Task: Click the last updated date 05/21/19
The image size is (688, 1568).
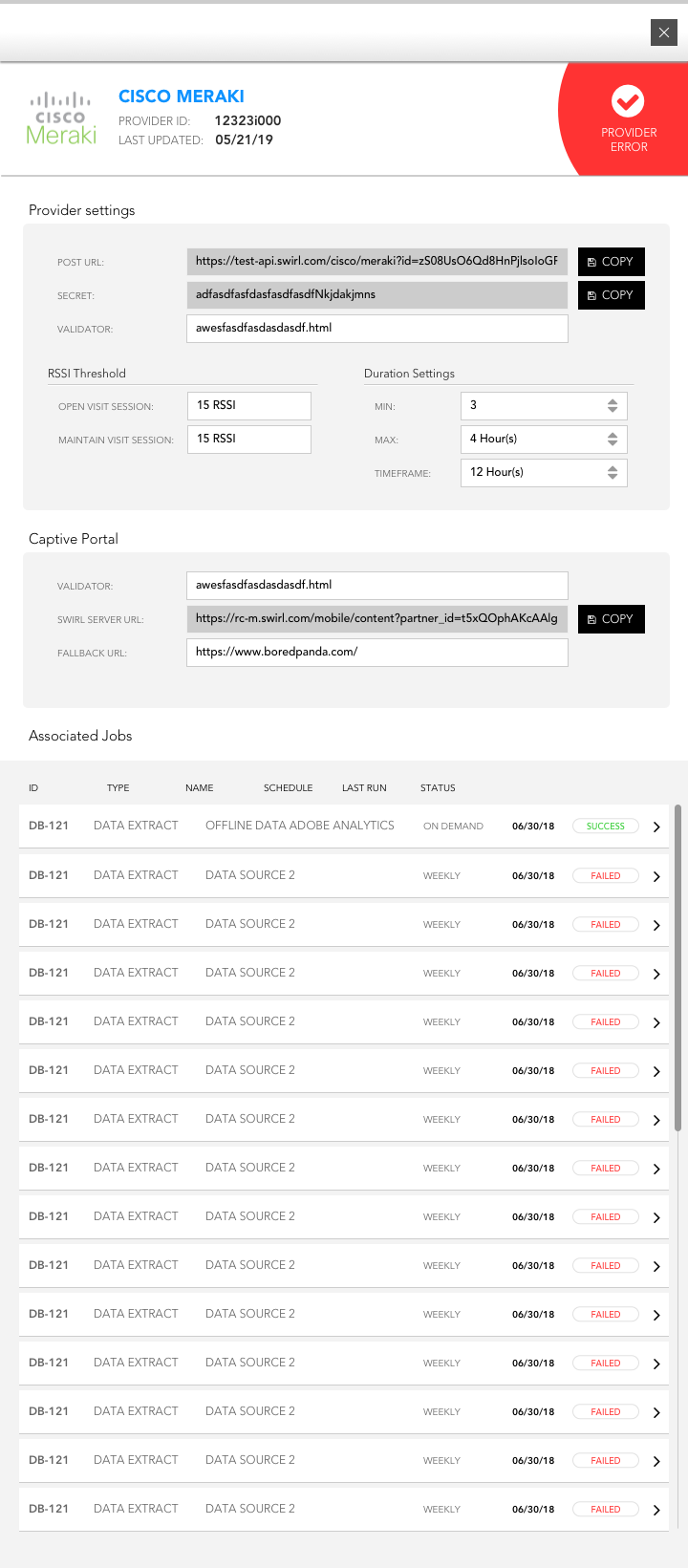Action: [244, 140]
